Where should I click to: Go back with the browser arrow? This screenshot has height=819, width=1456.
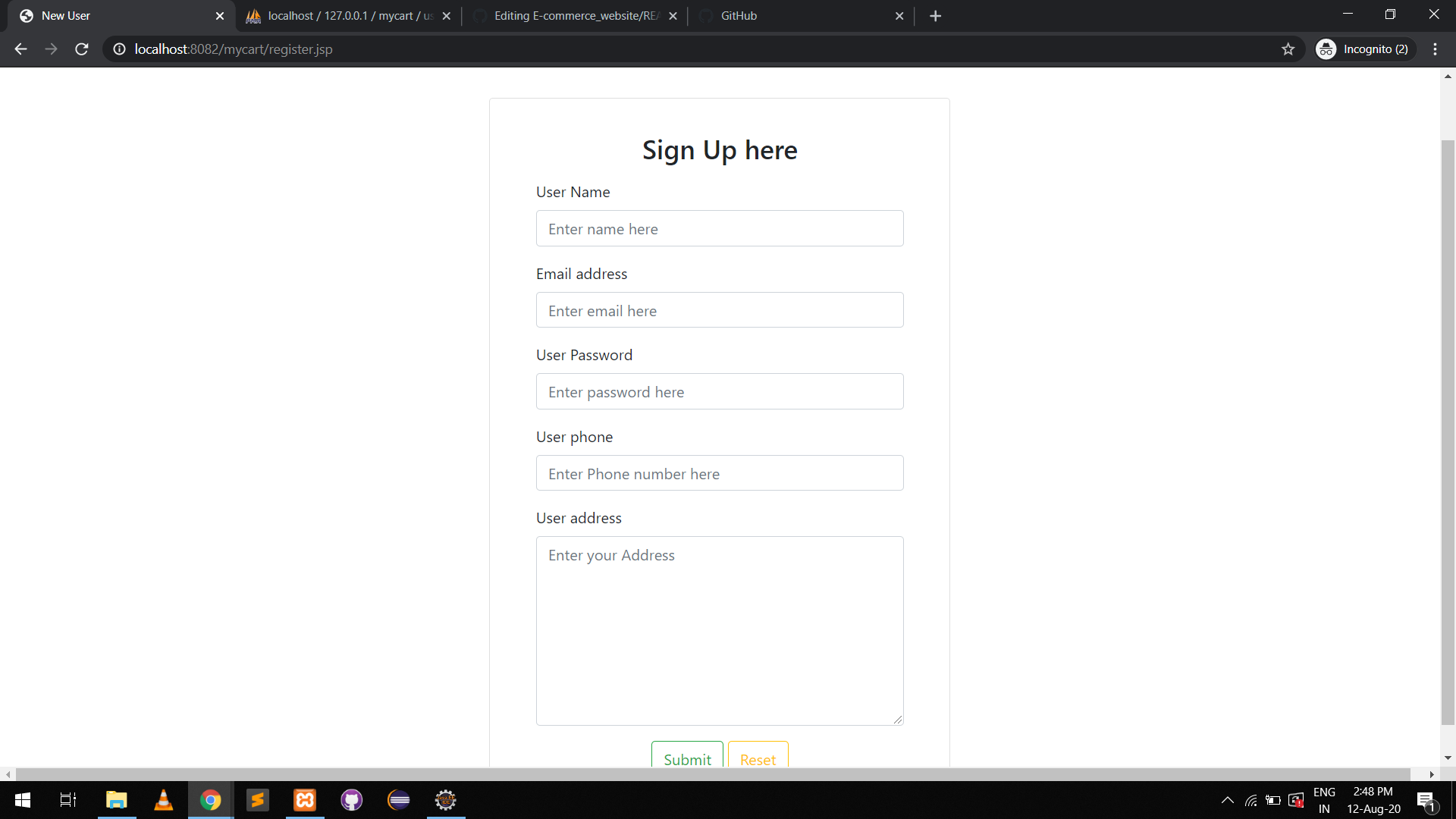[20, 49]
